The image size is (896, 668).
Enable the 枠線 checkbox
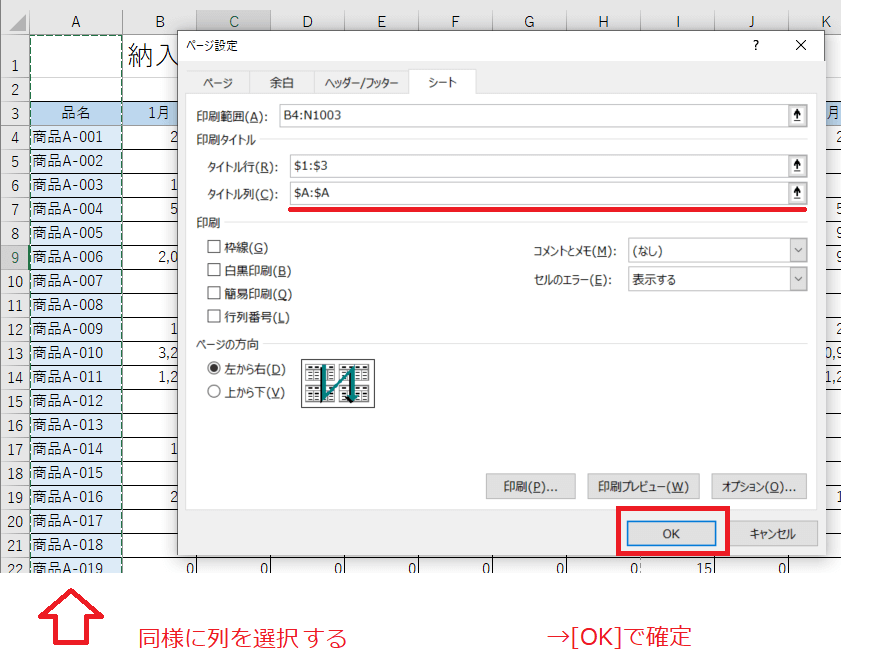(x=215, y=244)
